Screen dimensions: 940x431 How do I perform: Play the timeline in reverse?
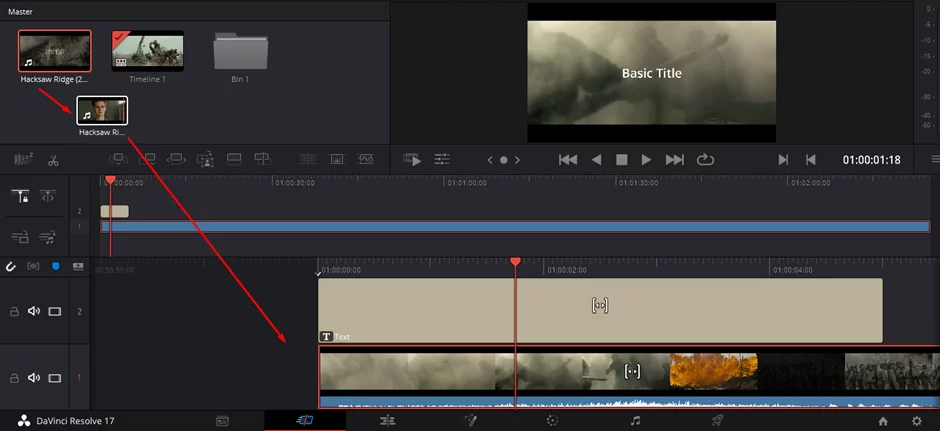[596, 159]
